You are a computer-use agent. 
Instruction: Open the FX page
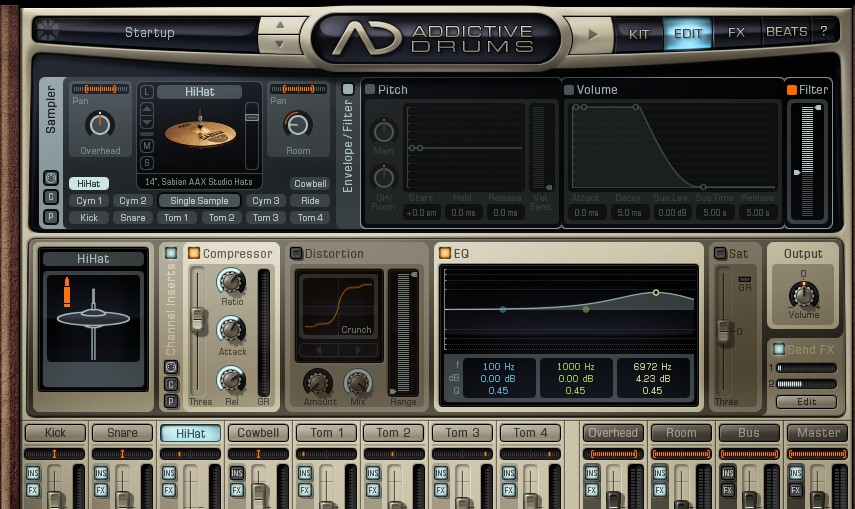click(x=736, y=33)
